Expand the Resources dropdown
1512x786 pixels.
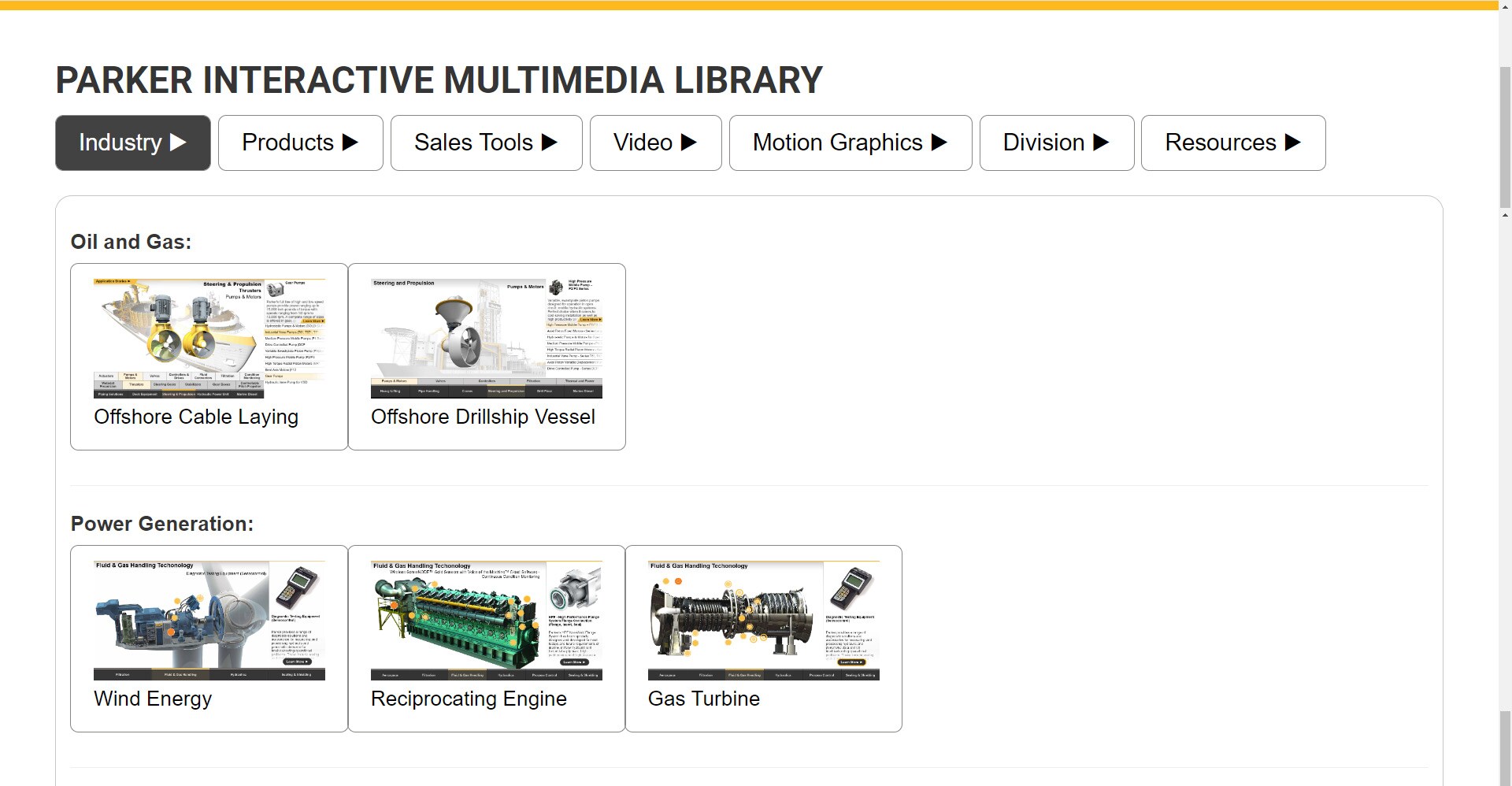point(1232,143)
